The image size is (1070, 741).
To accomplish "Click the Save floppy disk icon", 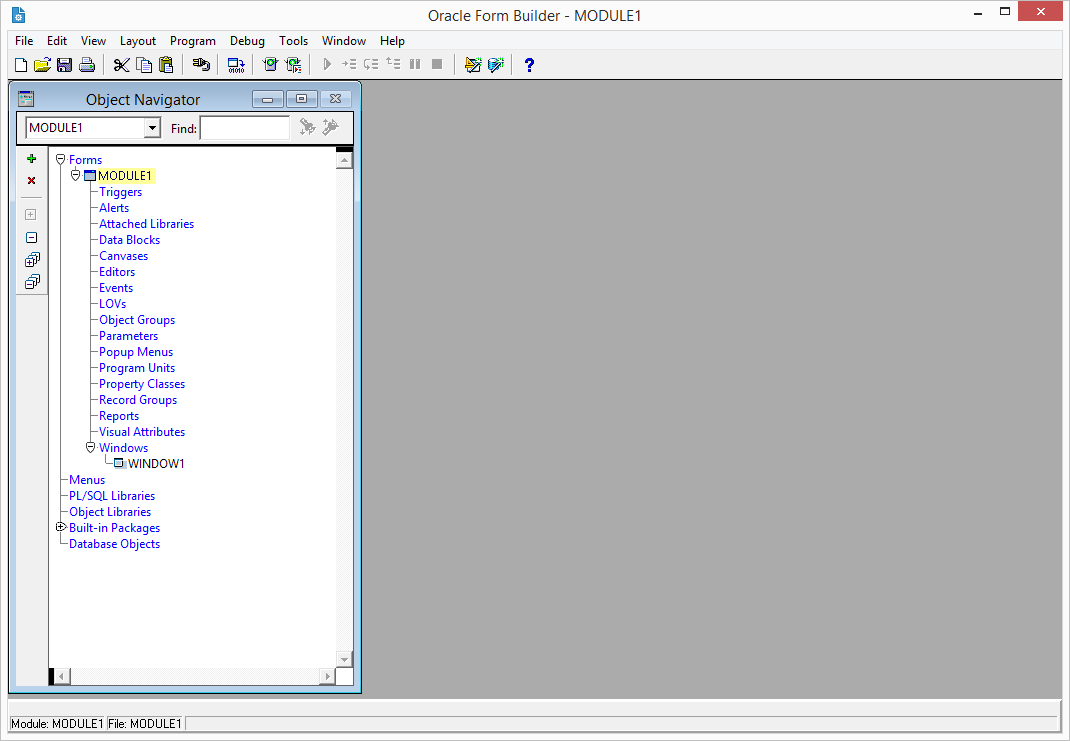I will point(65,65).
